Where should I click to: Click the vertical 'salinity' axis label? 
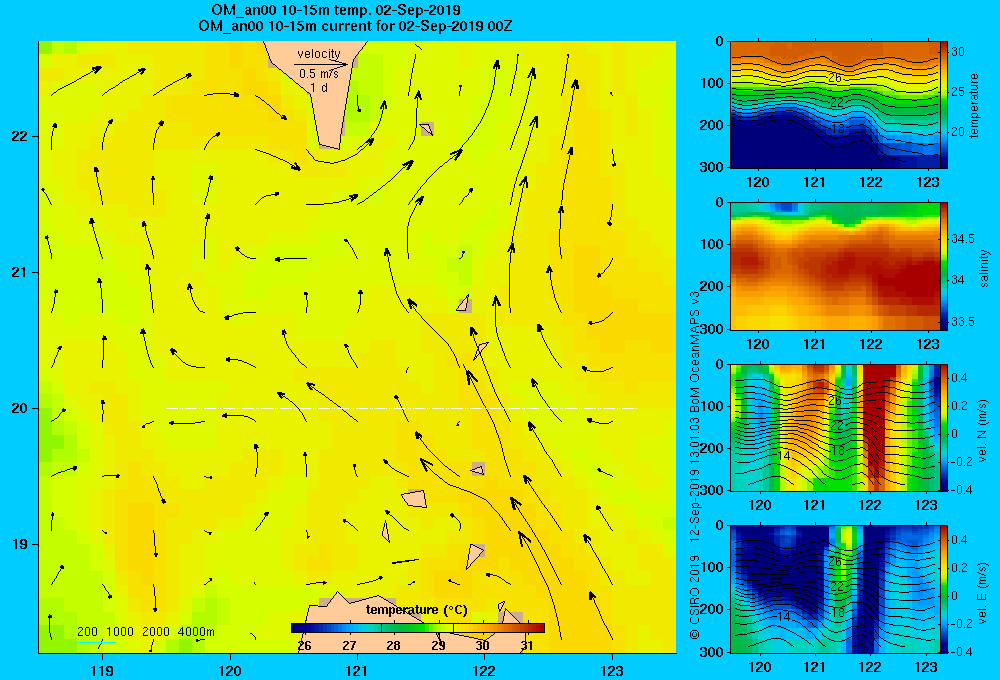coord(984,268)
